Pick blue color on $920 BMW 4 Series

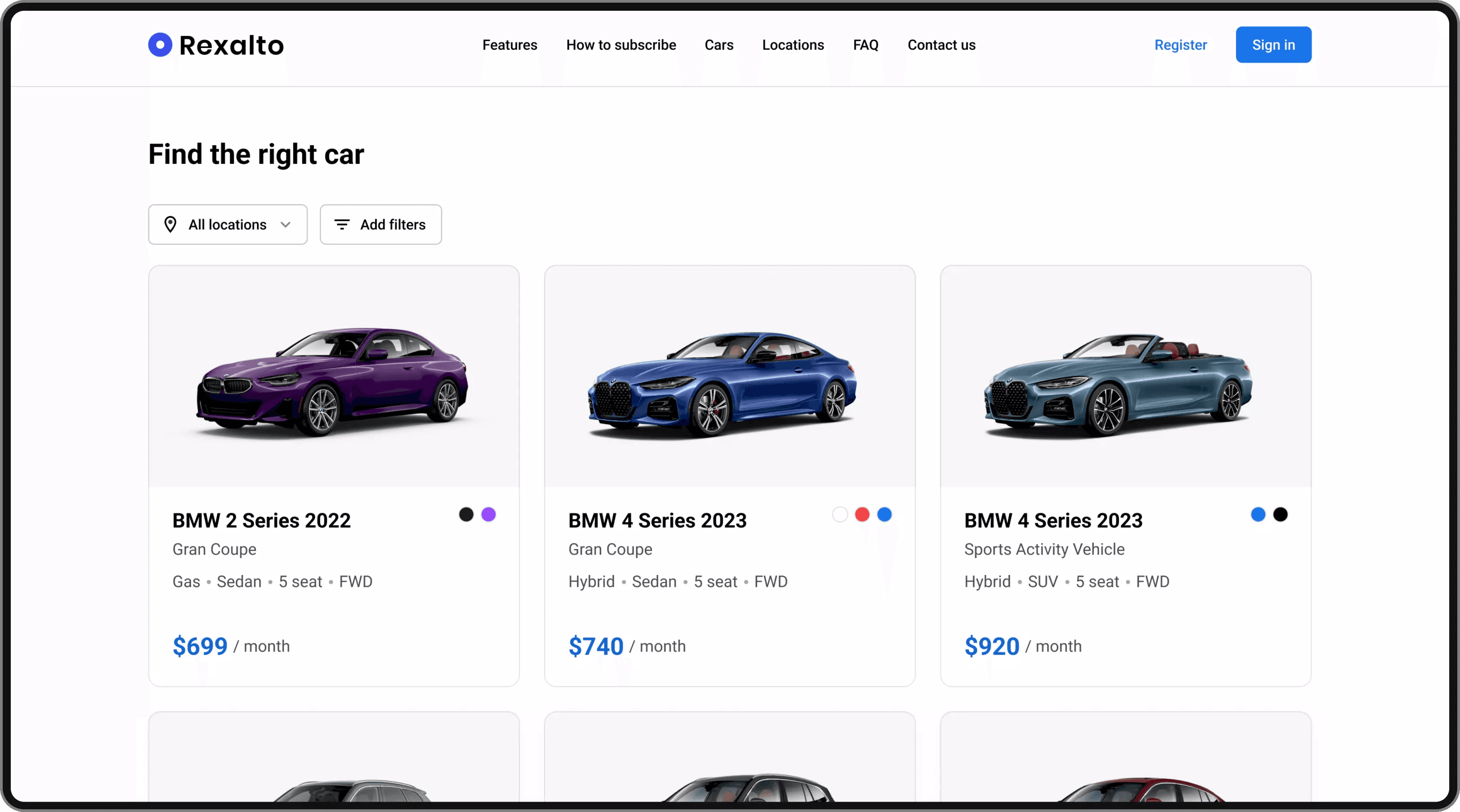(1258, 514)
